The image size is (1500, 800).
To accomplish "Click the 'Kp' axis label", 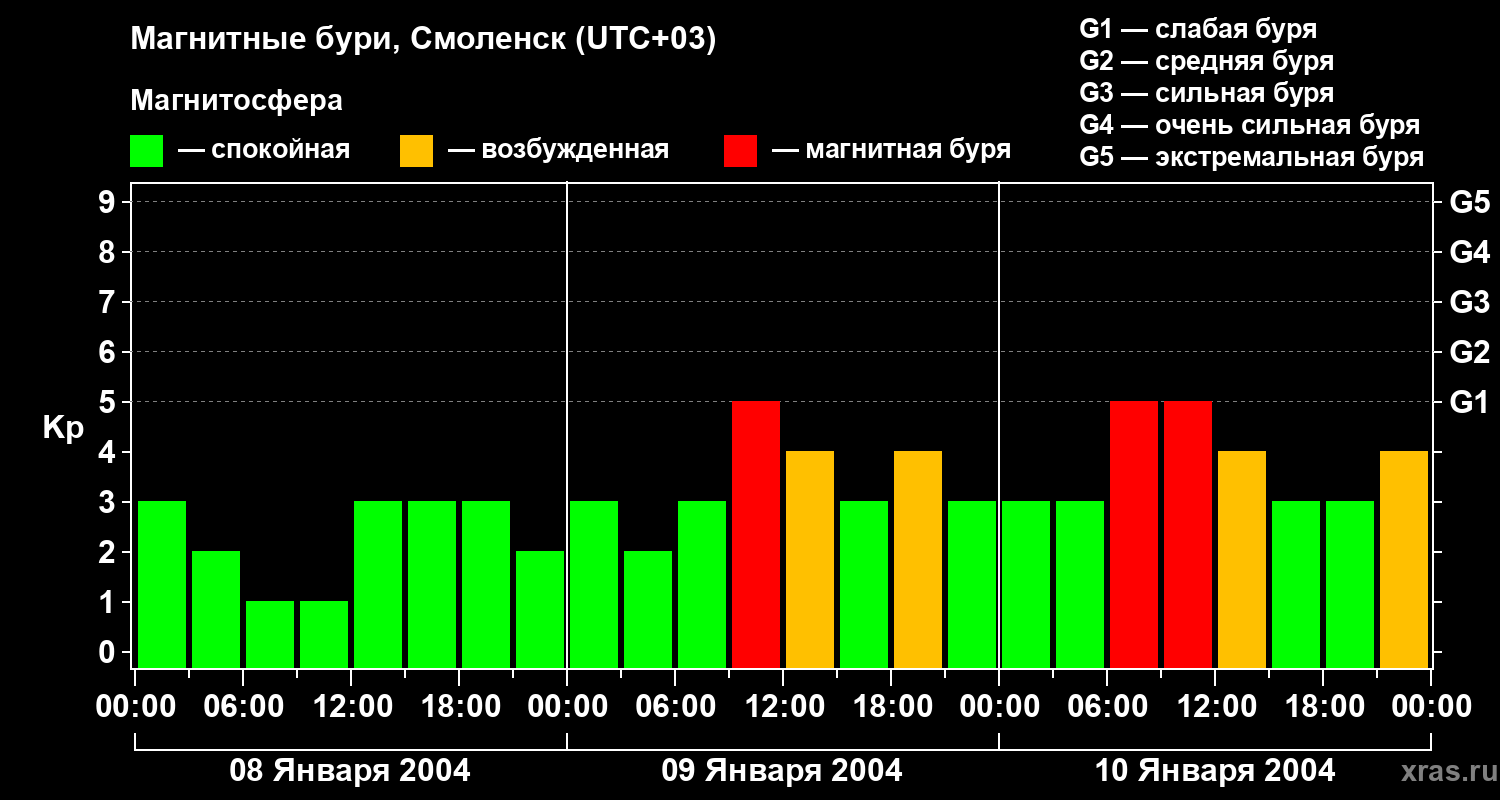I will tap(63, 428).
